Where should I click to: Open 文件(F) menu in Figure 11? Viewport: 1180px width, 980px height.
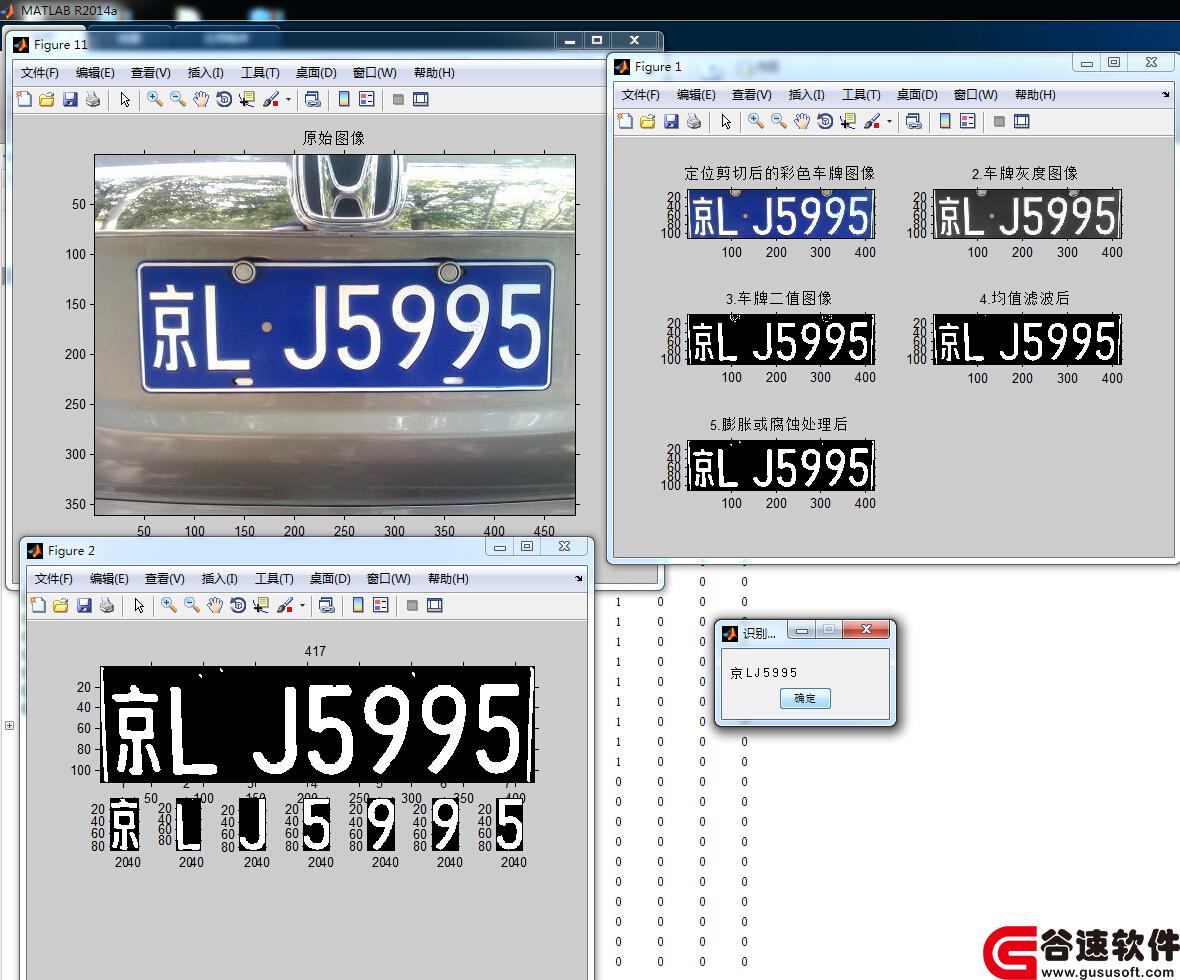click(x=39, y=73)
